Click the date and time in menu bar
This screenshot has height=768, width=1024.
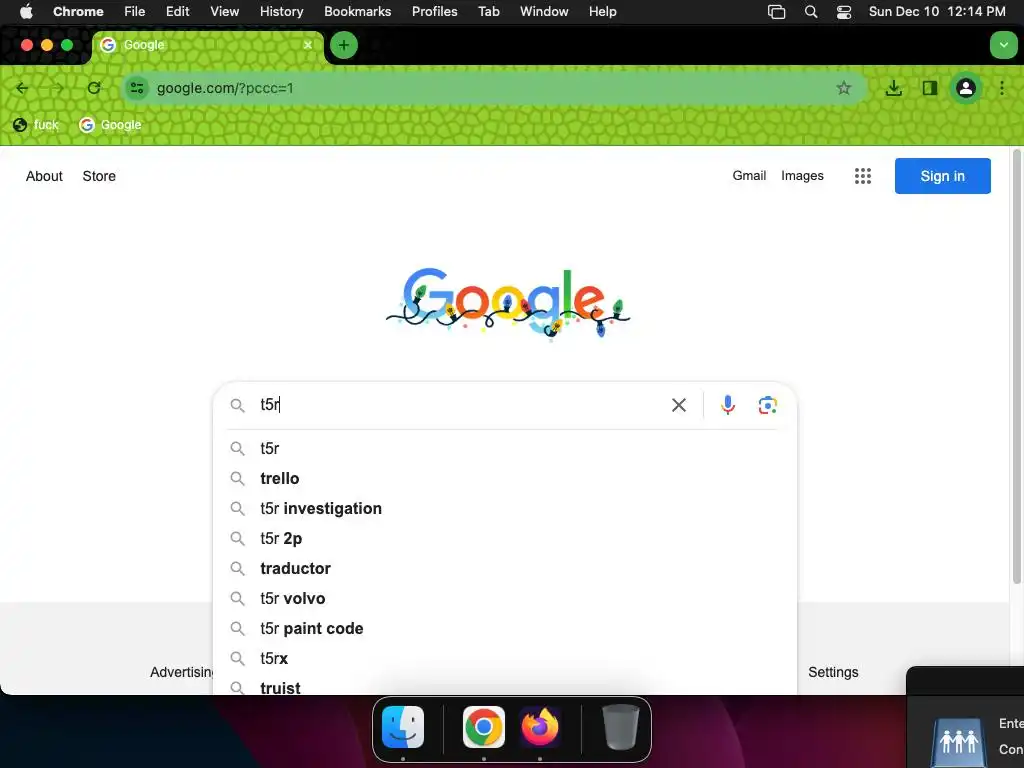[936, 11]
